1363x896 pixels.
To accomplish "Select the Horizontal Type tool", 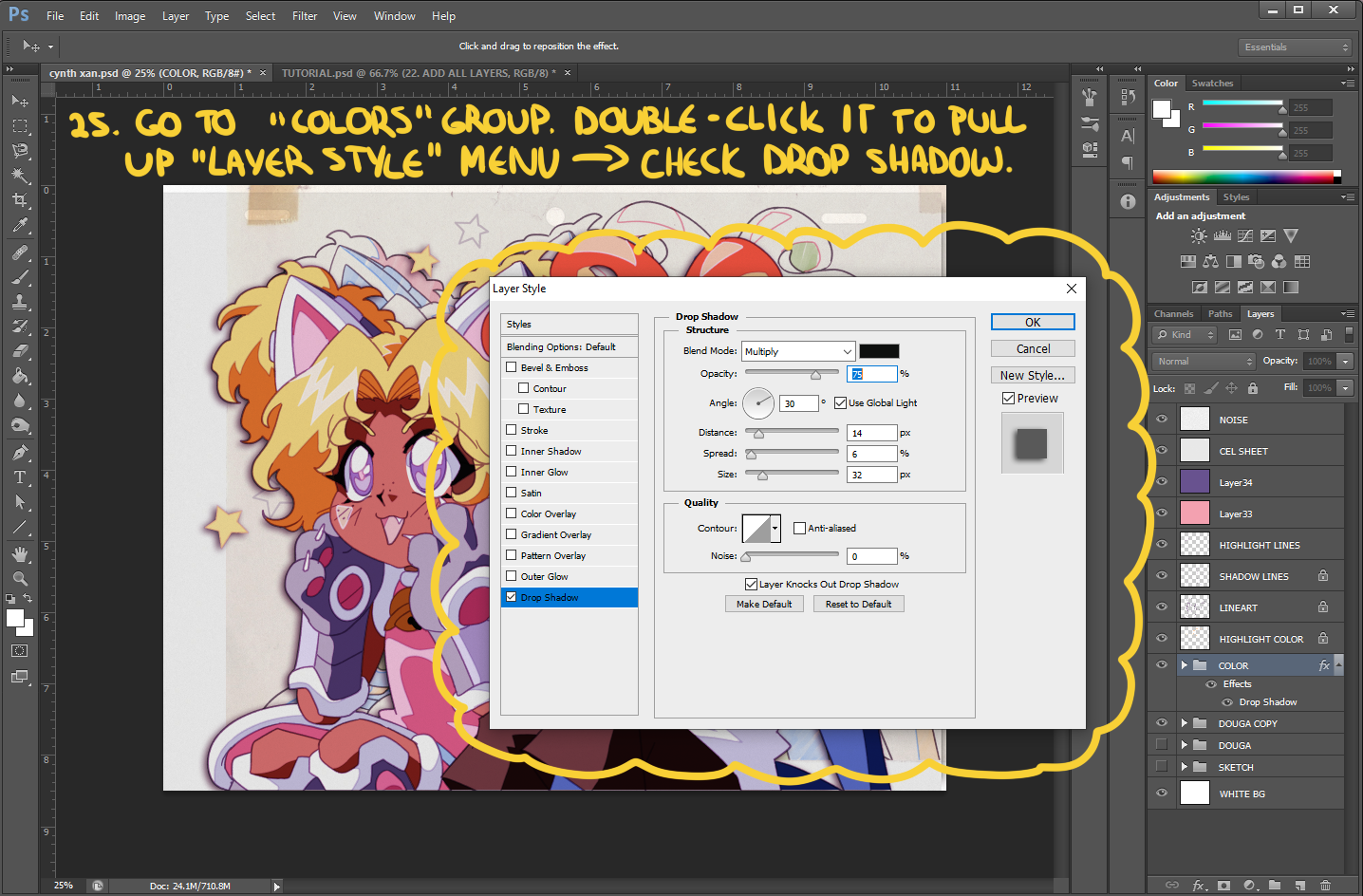I will pyautogui.click(x=19, y=477).
